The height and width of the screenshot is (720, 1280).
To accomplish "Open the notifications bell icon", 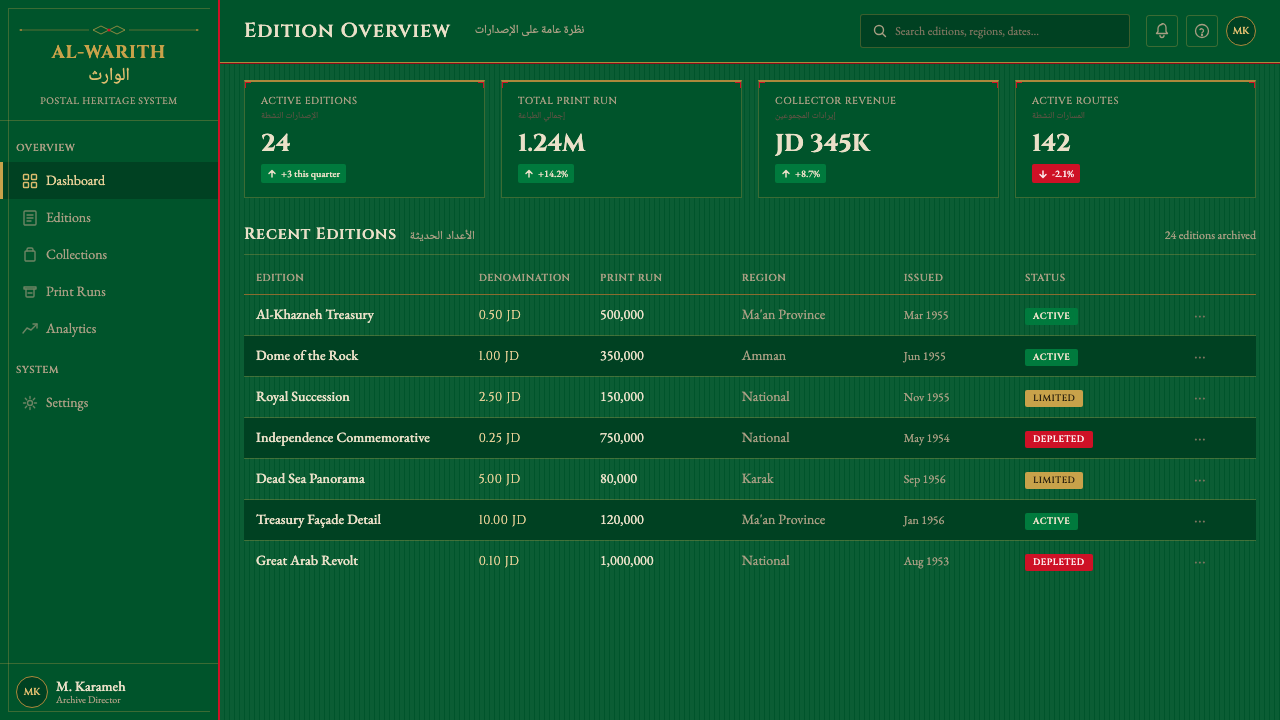I will pyautogui.click(x=1162, y=31).
